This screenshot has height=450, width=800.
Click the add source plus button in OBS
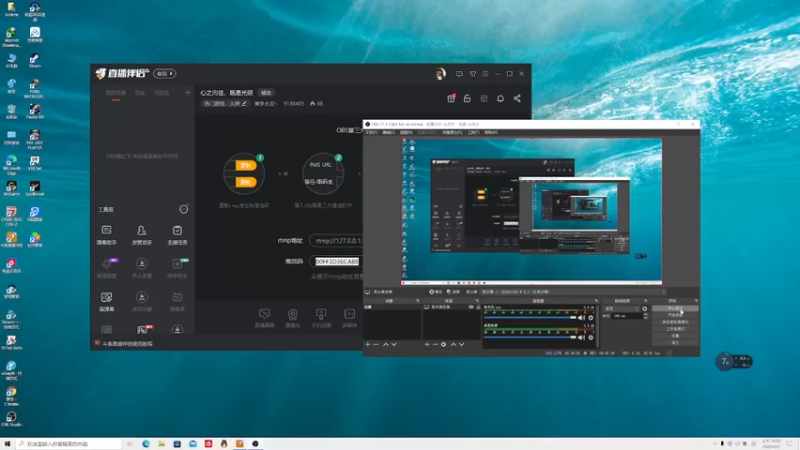tap(427, 344)
